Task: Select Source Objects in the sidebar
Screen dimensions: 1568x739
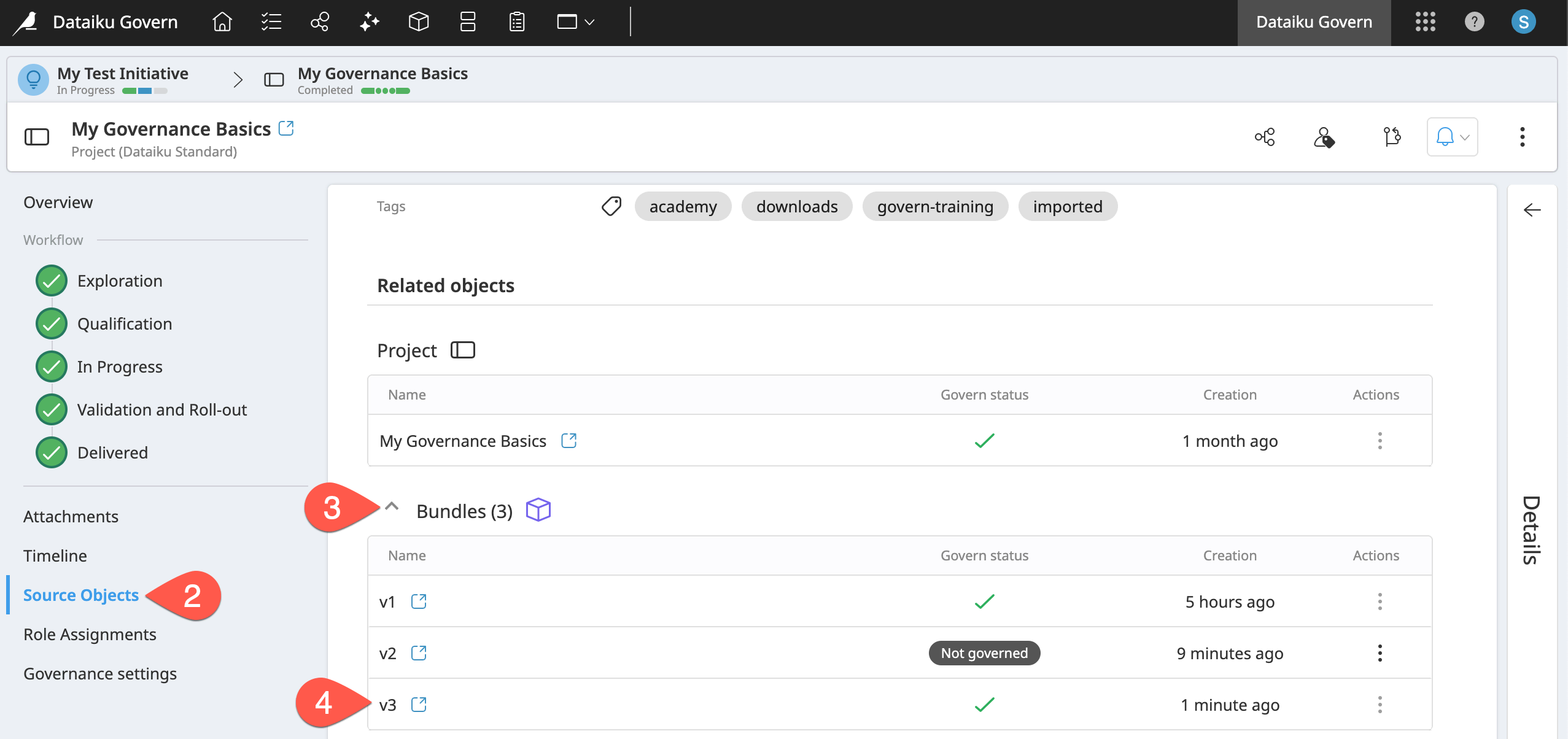Action: point(81,595)
